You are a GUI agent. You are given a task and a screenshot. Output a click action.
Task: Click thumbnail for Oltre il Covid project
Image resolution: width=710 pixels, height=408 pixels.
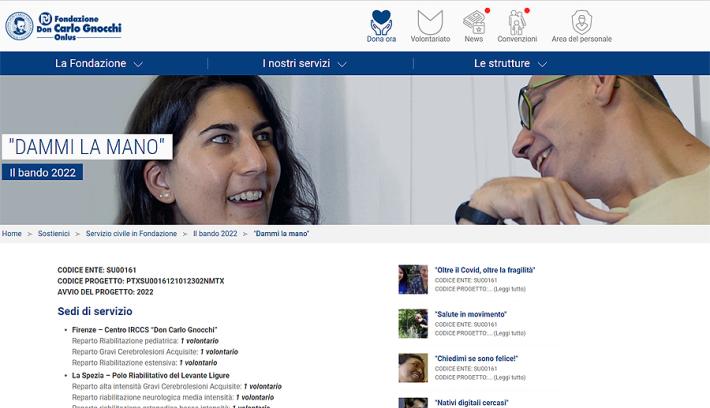pos(413,279)
